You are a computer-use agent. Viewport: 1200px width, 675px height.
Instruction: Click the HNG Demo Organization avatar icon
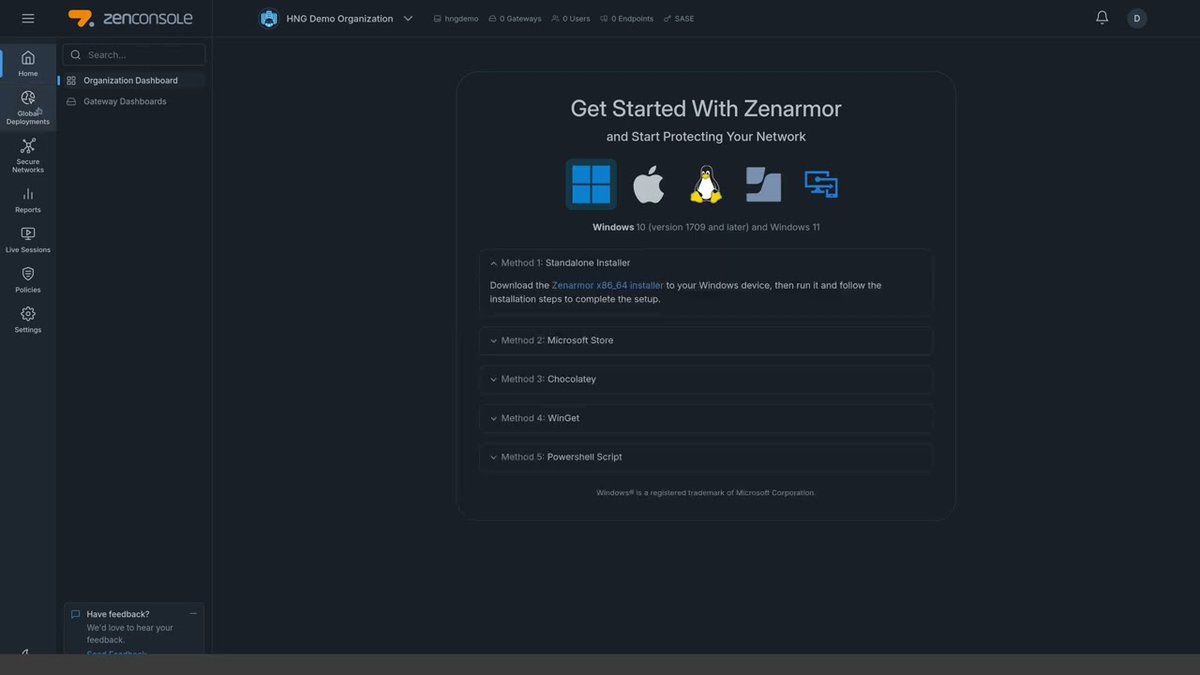coord(268,18)
